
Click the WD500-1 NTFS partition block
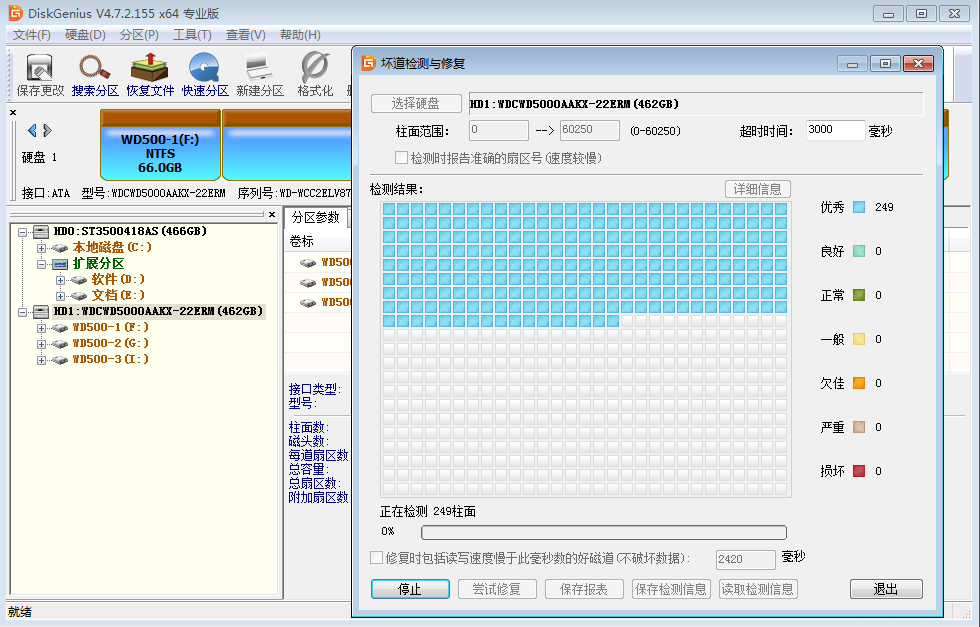159,150
